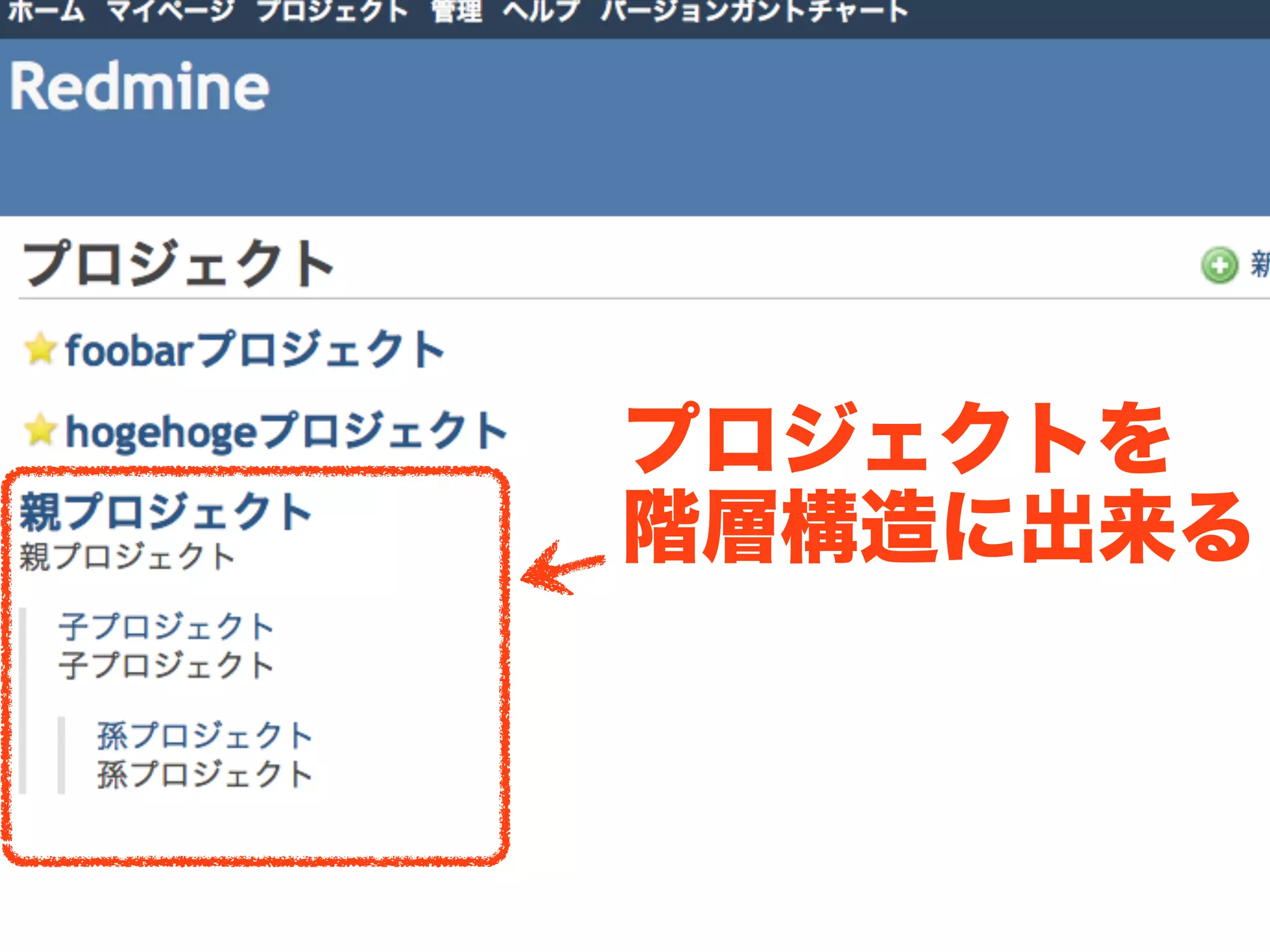Click the 子プロジェクト description text
The image size is (1270, 952).
(x=166, y=665)
